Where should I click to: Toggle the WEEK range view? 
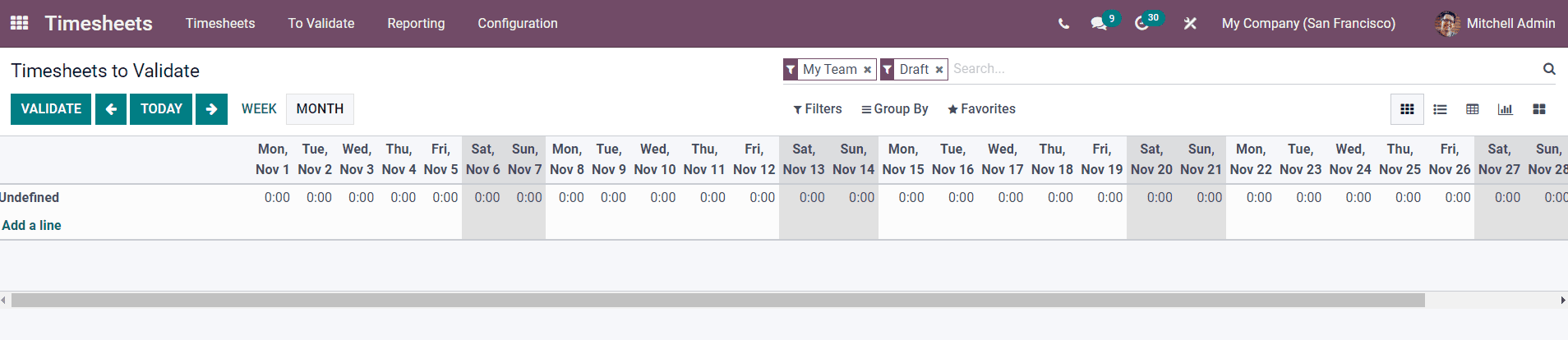point(259,109)
